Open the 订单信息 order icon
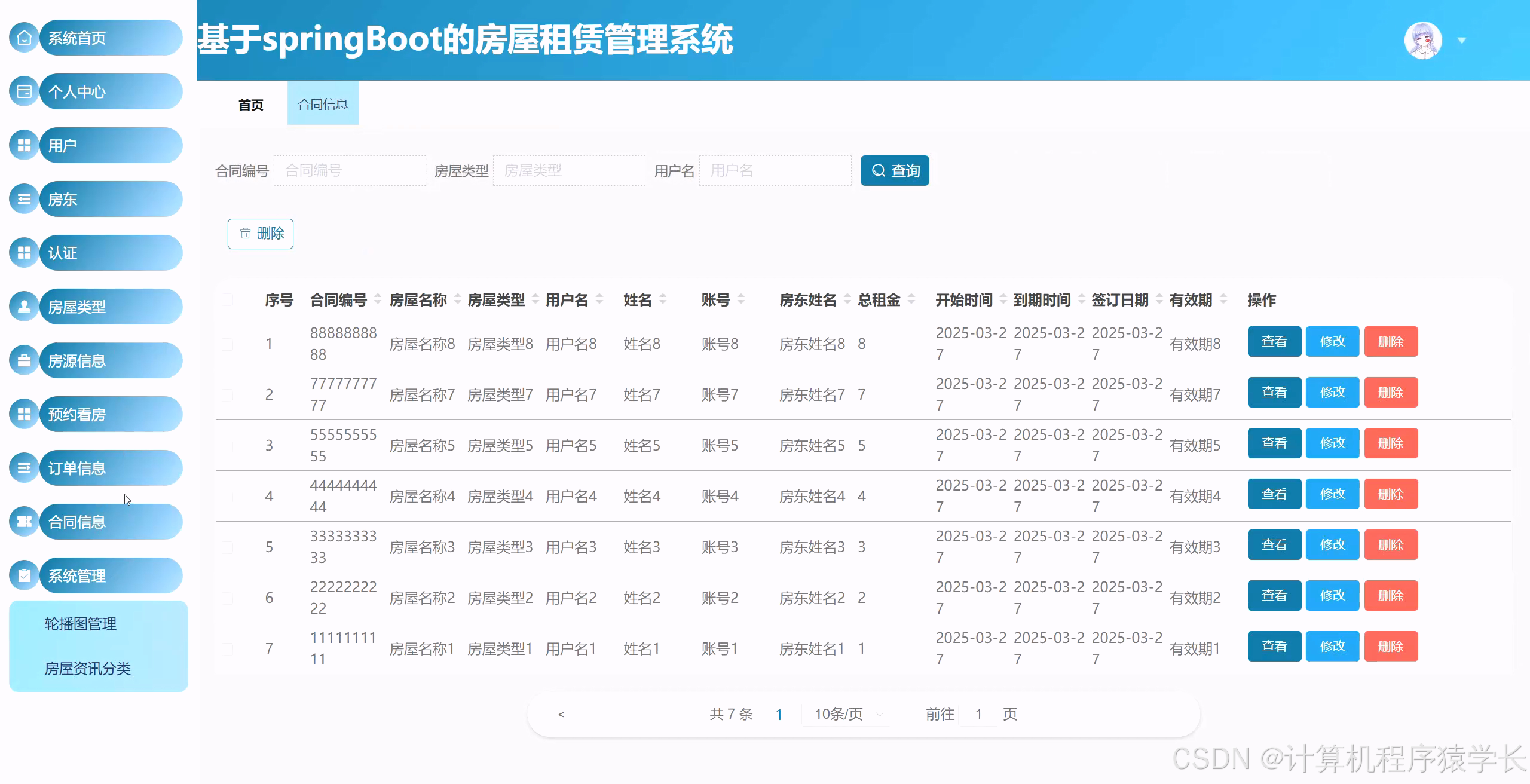This screenshot has height=784, width=1530. (23, 467)
